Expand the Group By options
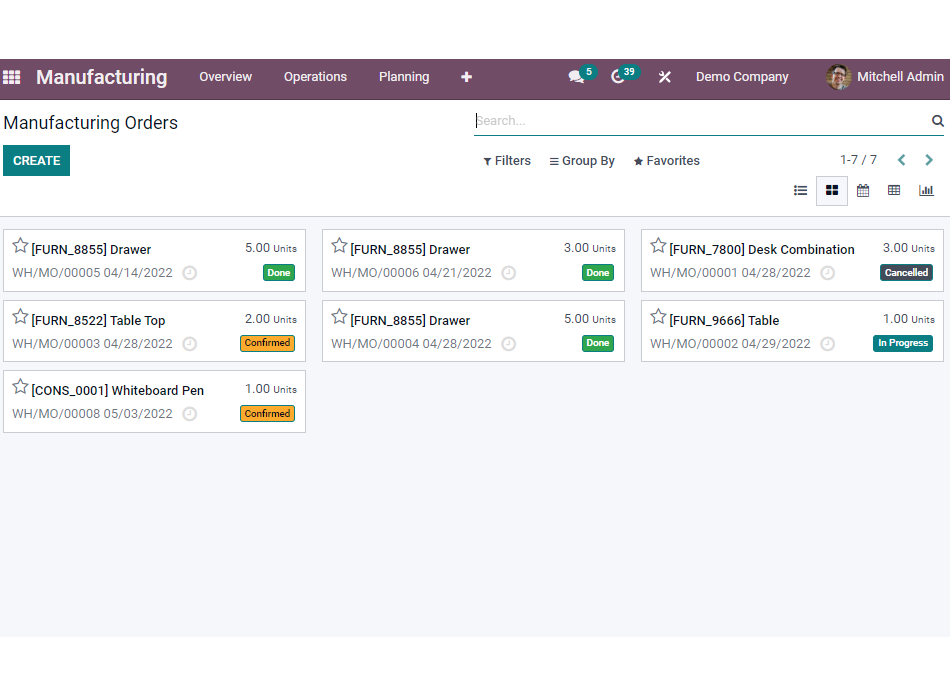The height and width of the screenshot is (696, 950). click(581, 160)
